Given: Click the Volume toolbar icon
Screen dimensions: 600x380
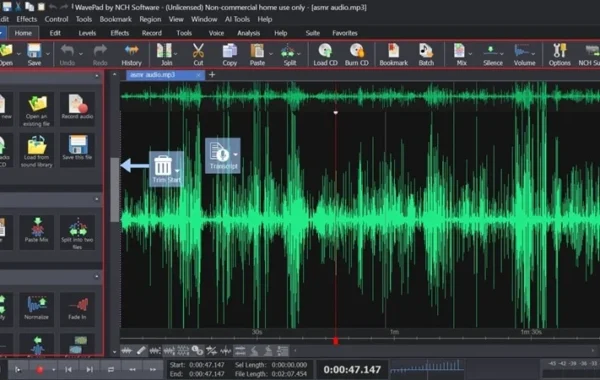Looking at the screenshot, I should coord(523,54).
